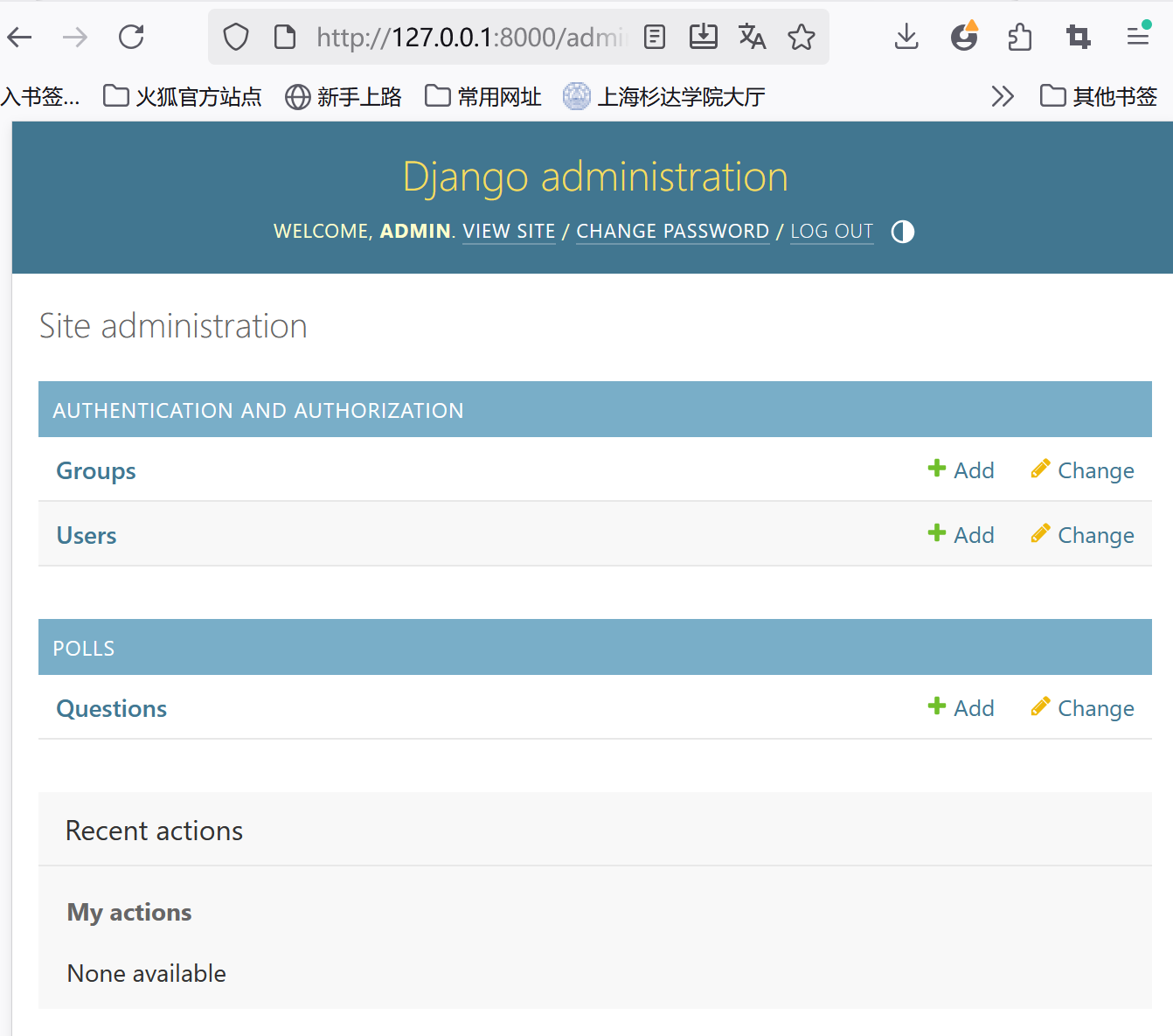Screen dimensions: 1173x1036
Task: Click the Recent actions heading
Action: point(155,831)
